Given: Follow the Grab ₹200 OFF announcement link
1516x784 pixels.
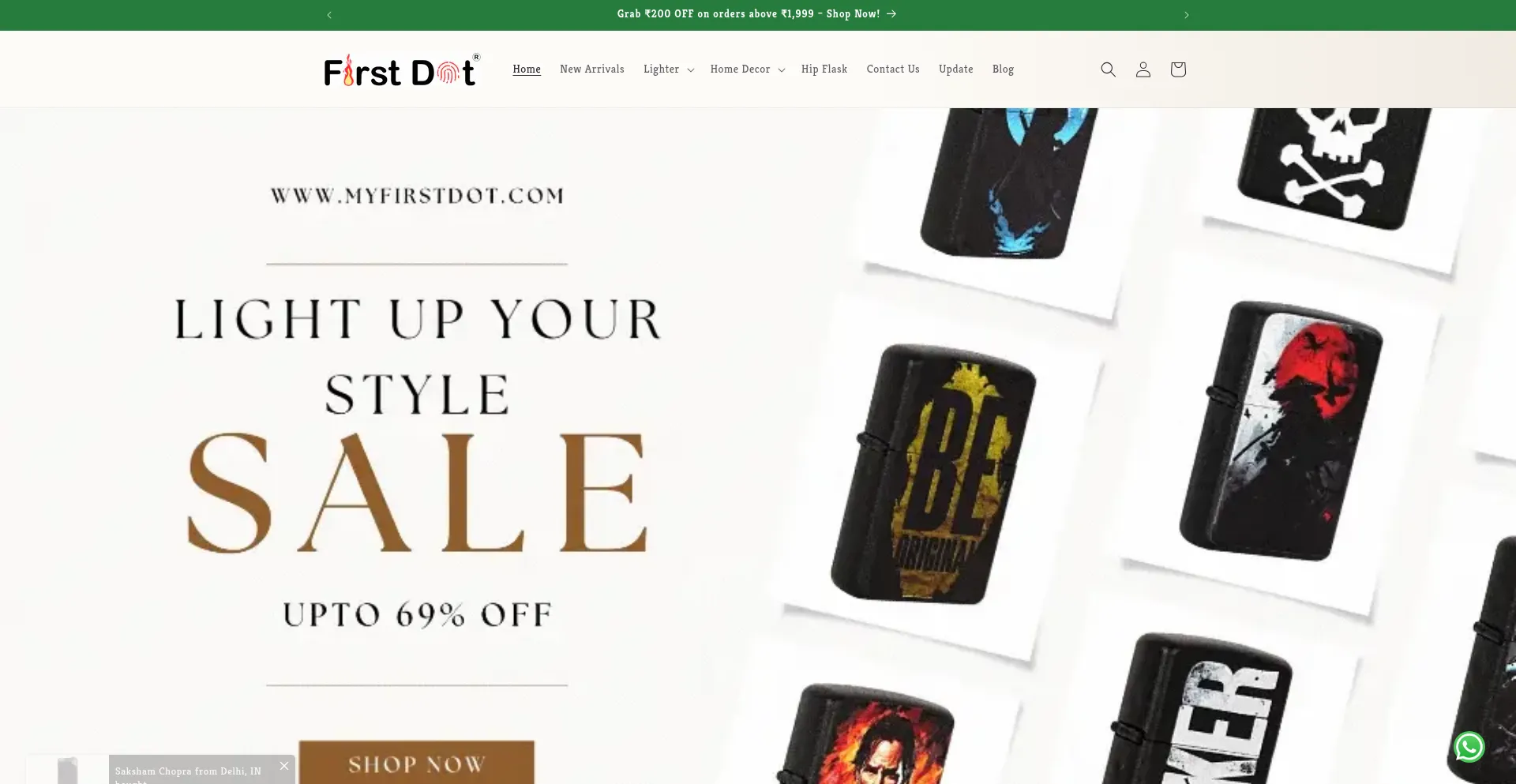Looking at the screenshot, I should pyautogui.click(x=756, y=14).
